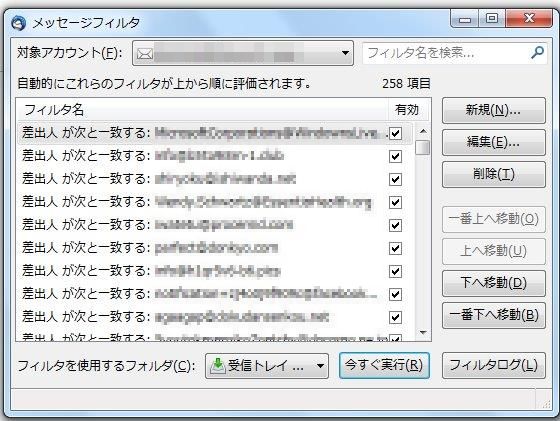Click the scrollbar up arrow in filter list
Image resolution: width=560 pixels, height=421 pixels.
pyautogui.click(x=423, y=131)
